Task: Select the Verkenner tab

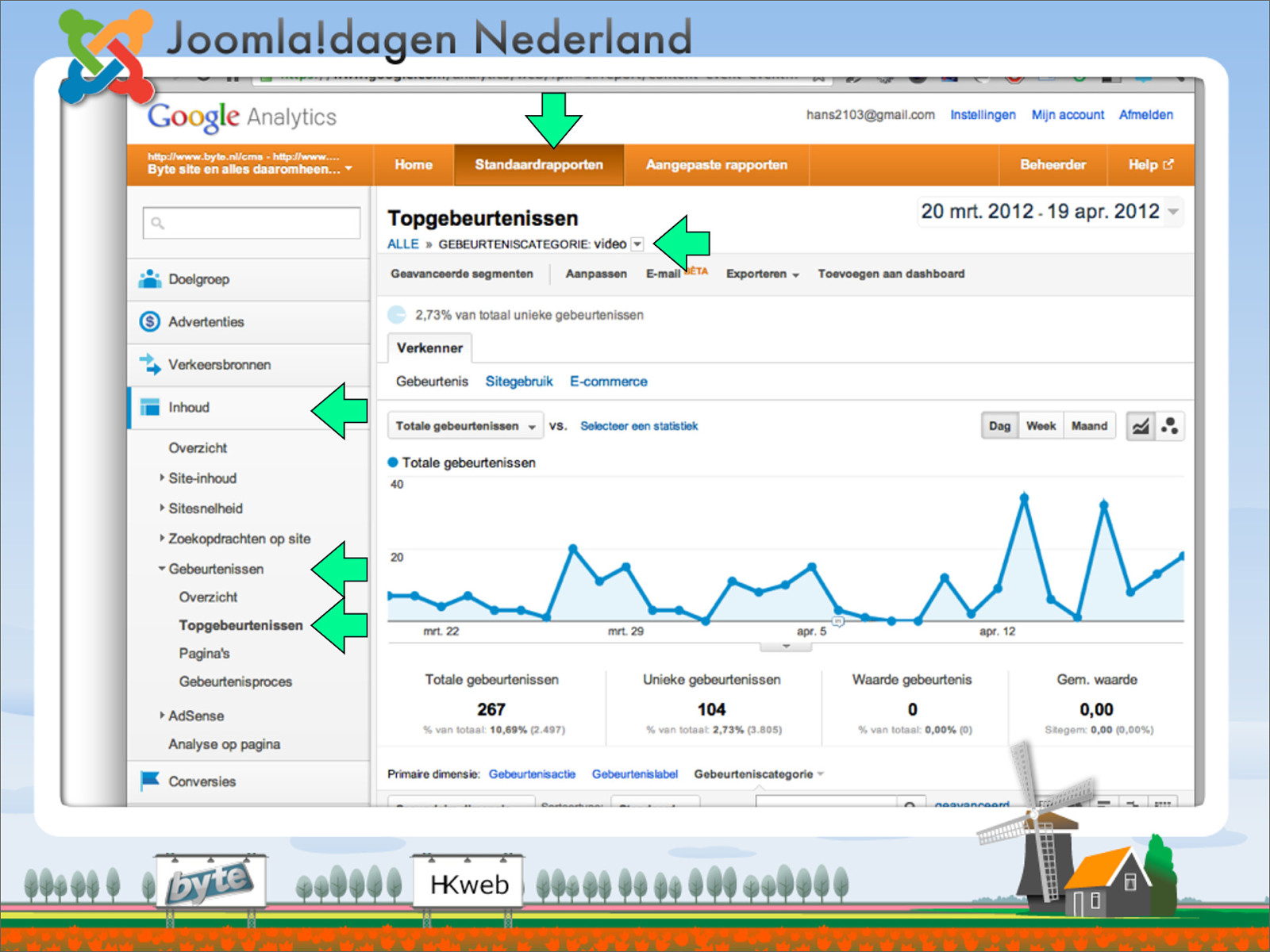Action: coord(429,348)
